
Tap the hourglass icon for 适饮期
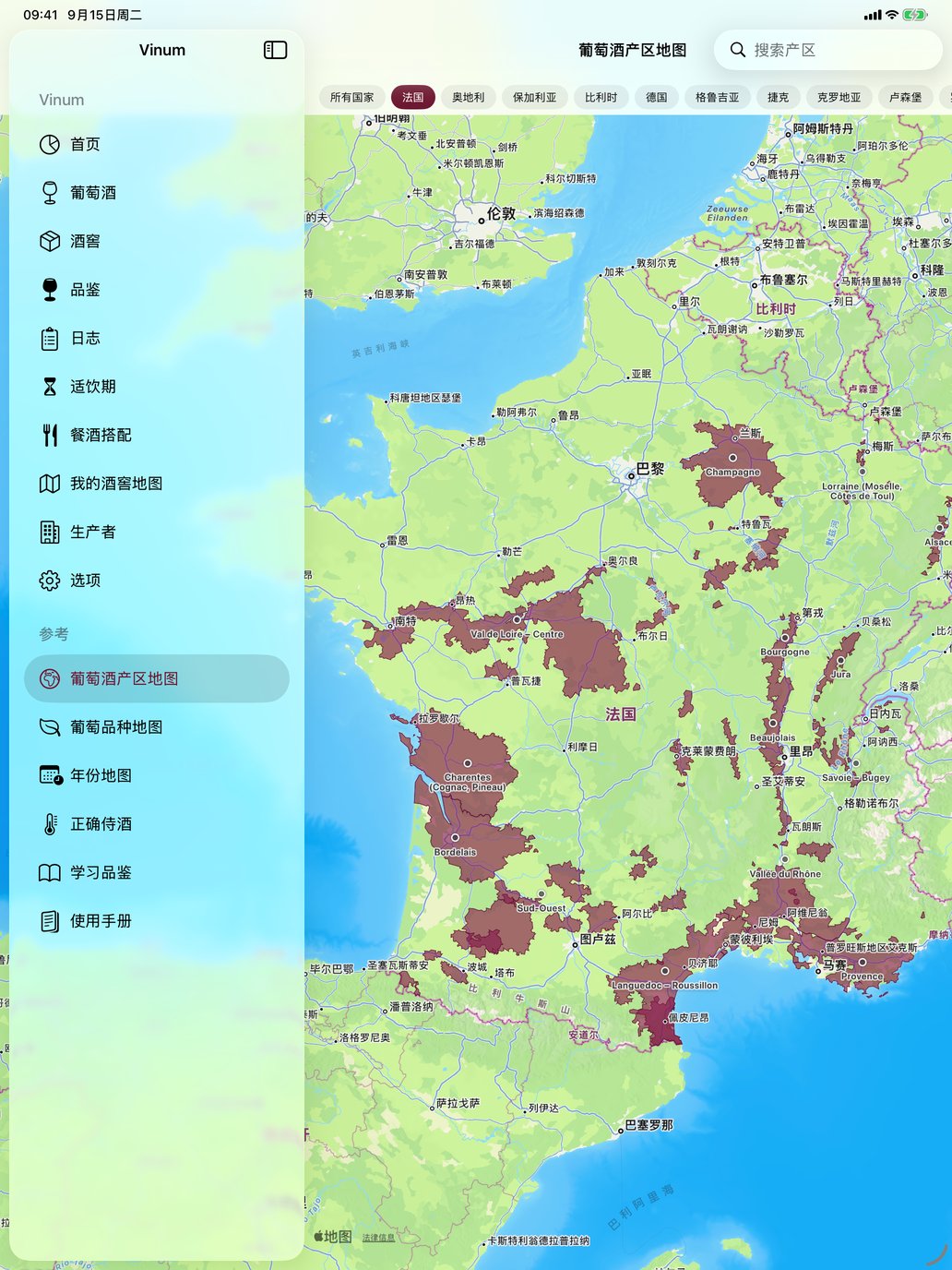click(50, 387)
